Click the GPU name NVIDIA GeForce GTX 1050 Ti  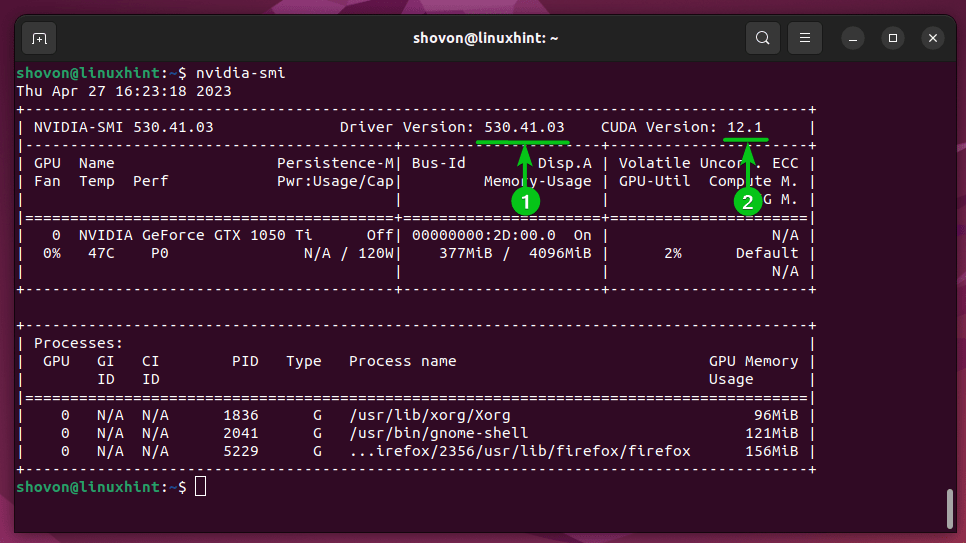pyautogui.click(x=195, y=235)
